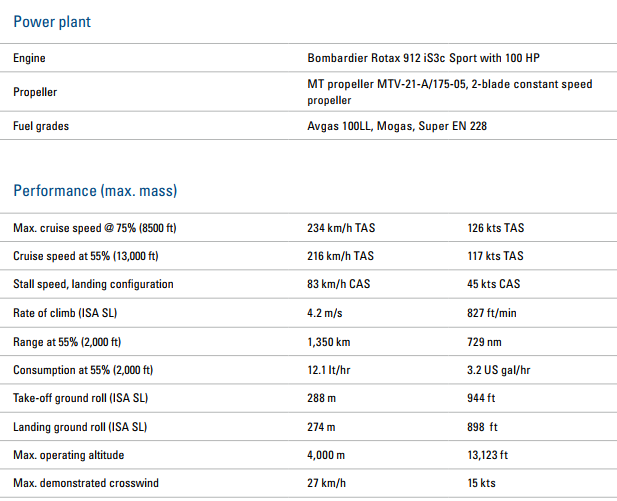Click the 117 kts TAS cruise value
Screen dimensions: 617x501
pyautogui.click(x=495, y=256)
